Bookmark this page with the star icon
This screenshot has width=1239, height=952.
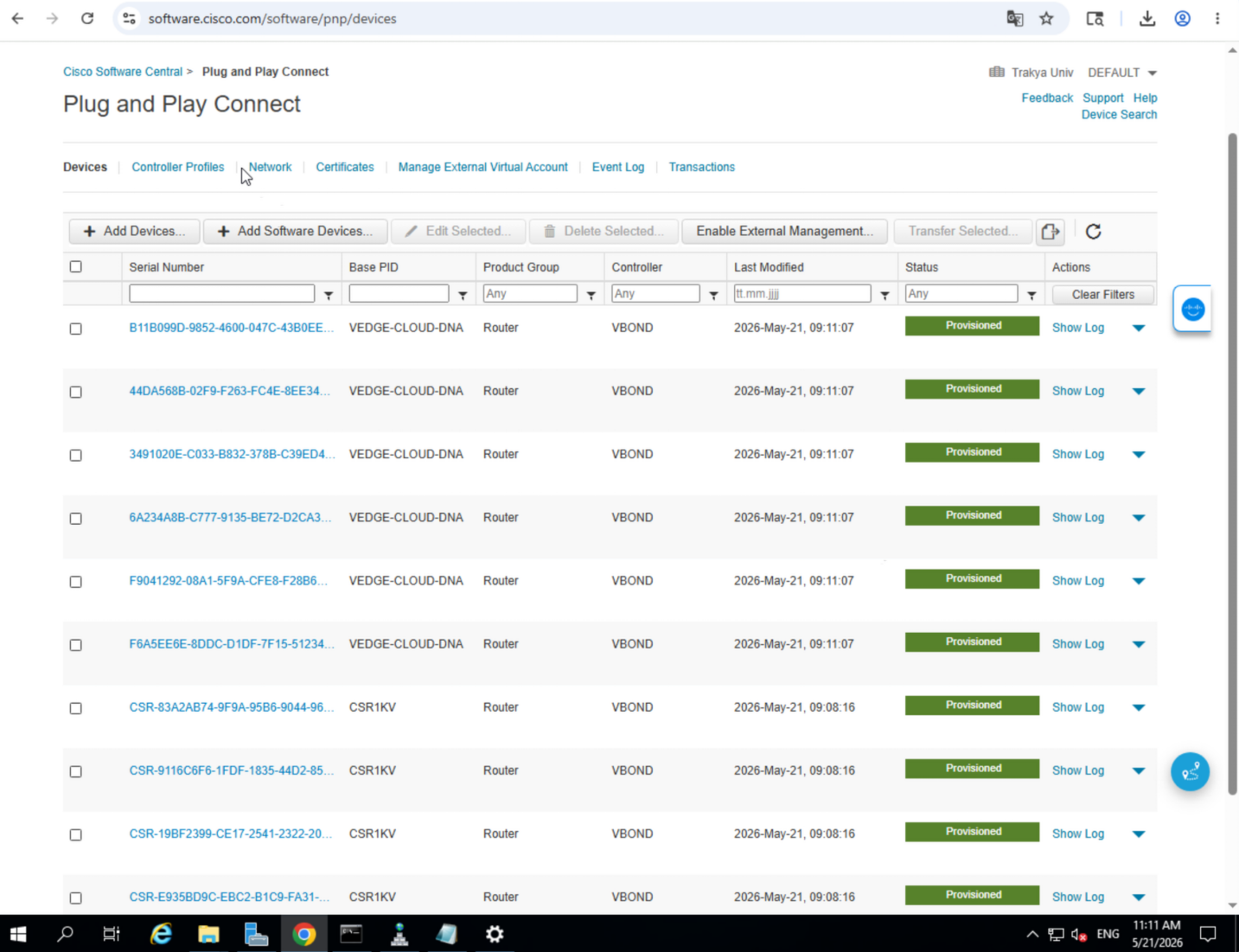click(1046, 18)
